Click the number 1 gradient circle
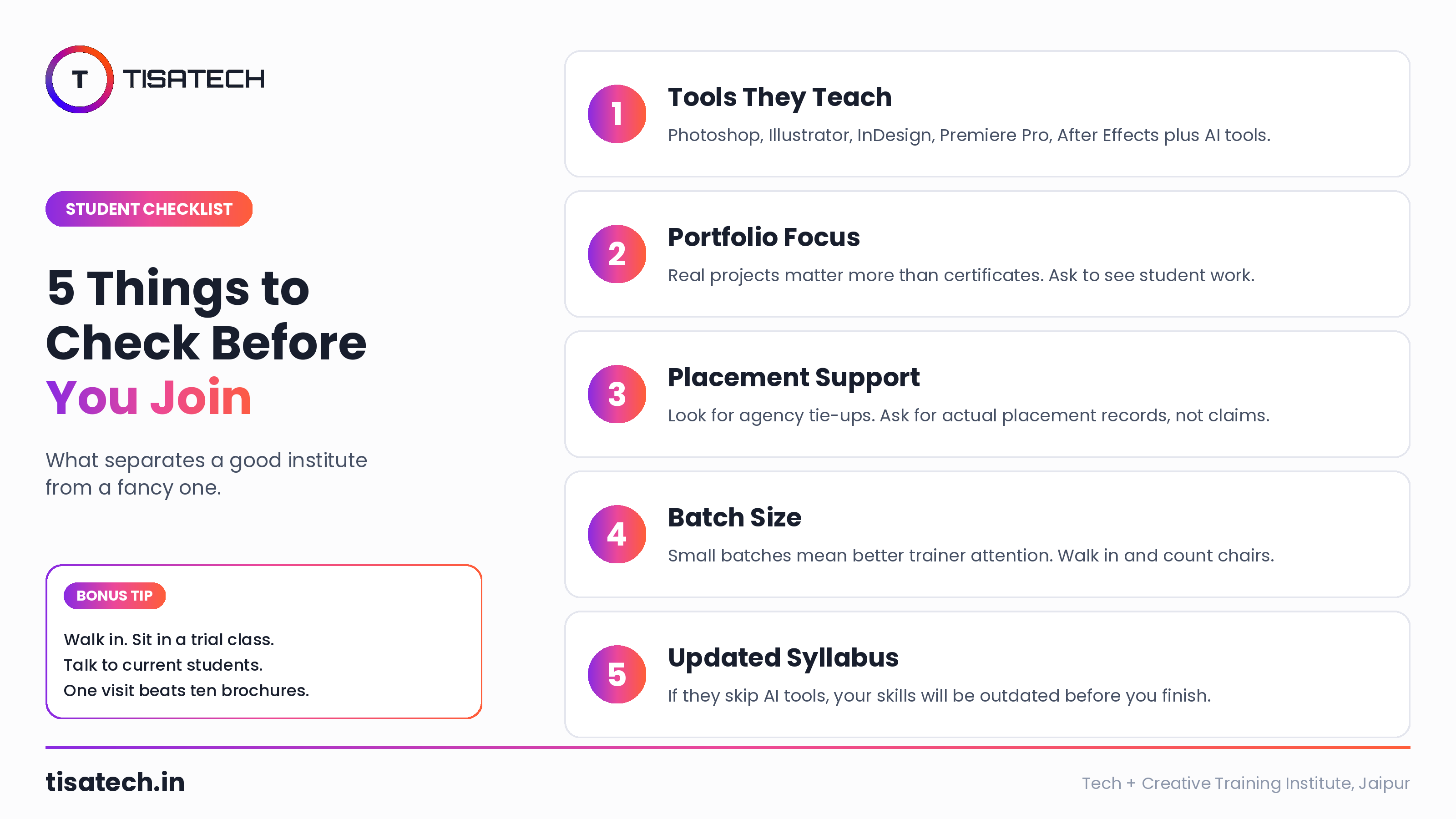Image resolution: width=1456 pixels, height=819 pixels. point(617,114)
